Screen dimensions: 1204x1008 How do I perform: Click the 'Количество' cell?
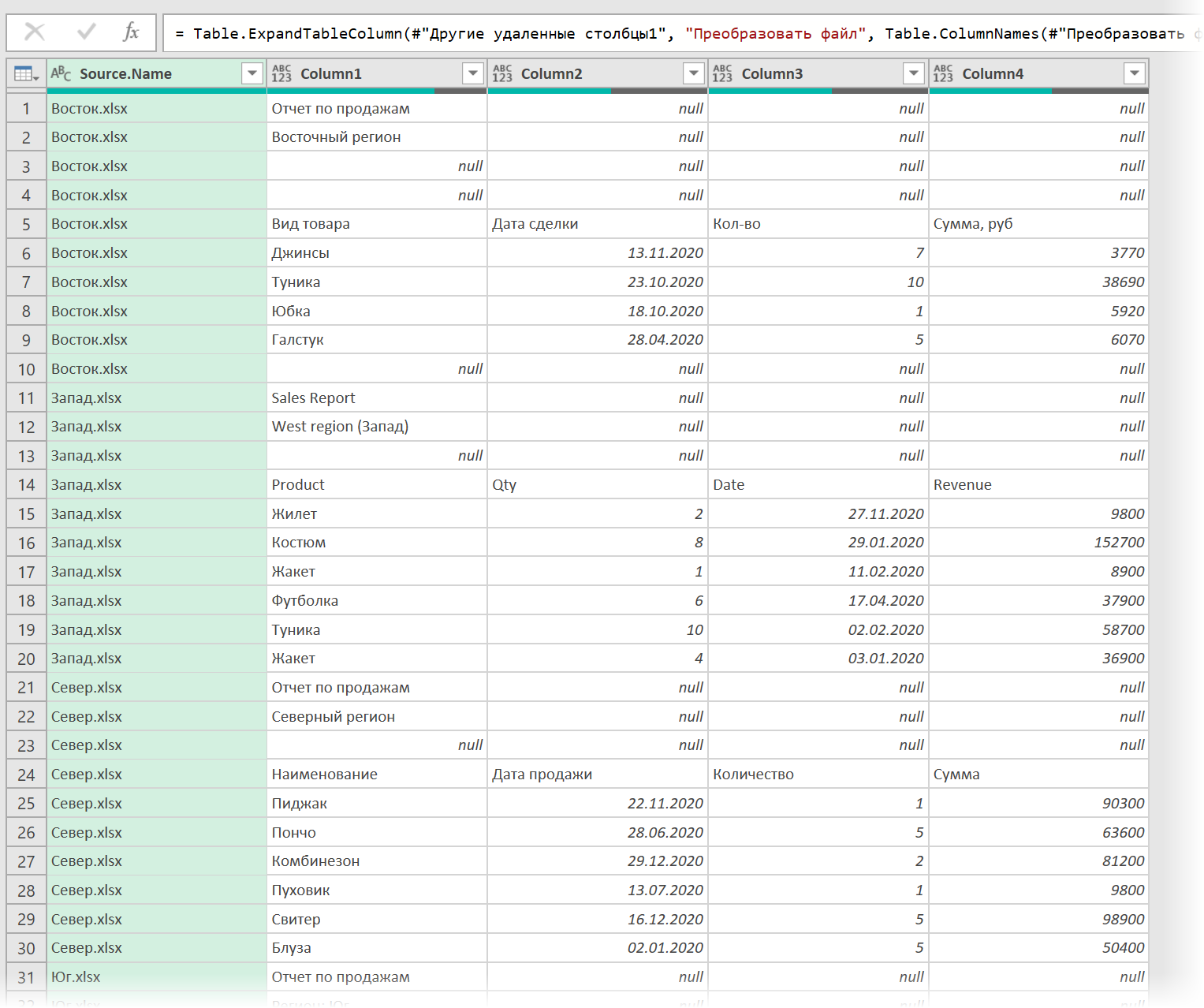[x=818, y=775]
